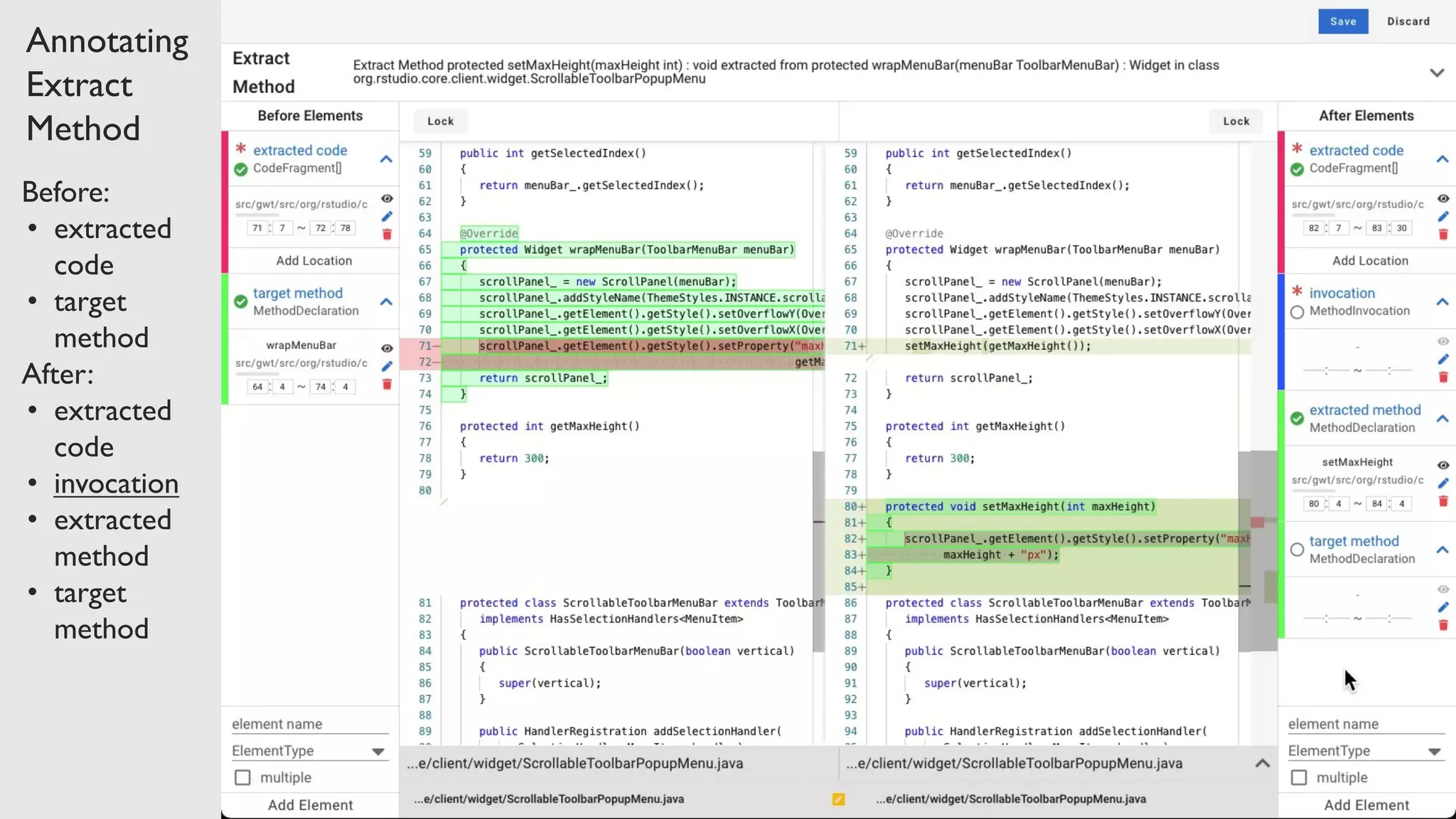Edit After extracted code location pencil

point(1443,216)
